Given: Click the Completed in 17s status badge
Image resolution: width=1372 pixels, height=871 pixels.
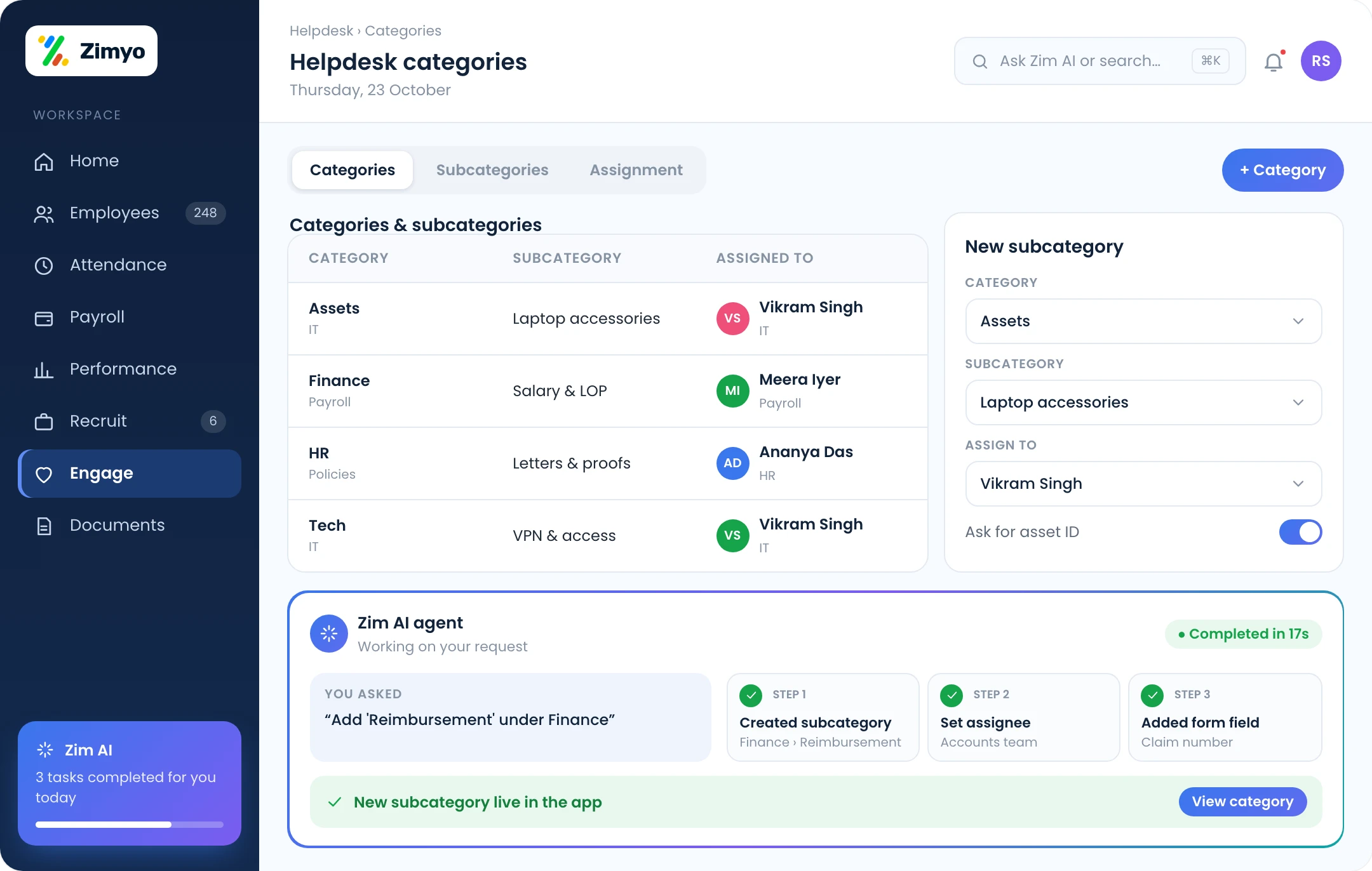Looking at the screenshot, I should (x=1243, y=634).
